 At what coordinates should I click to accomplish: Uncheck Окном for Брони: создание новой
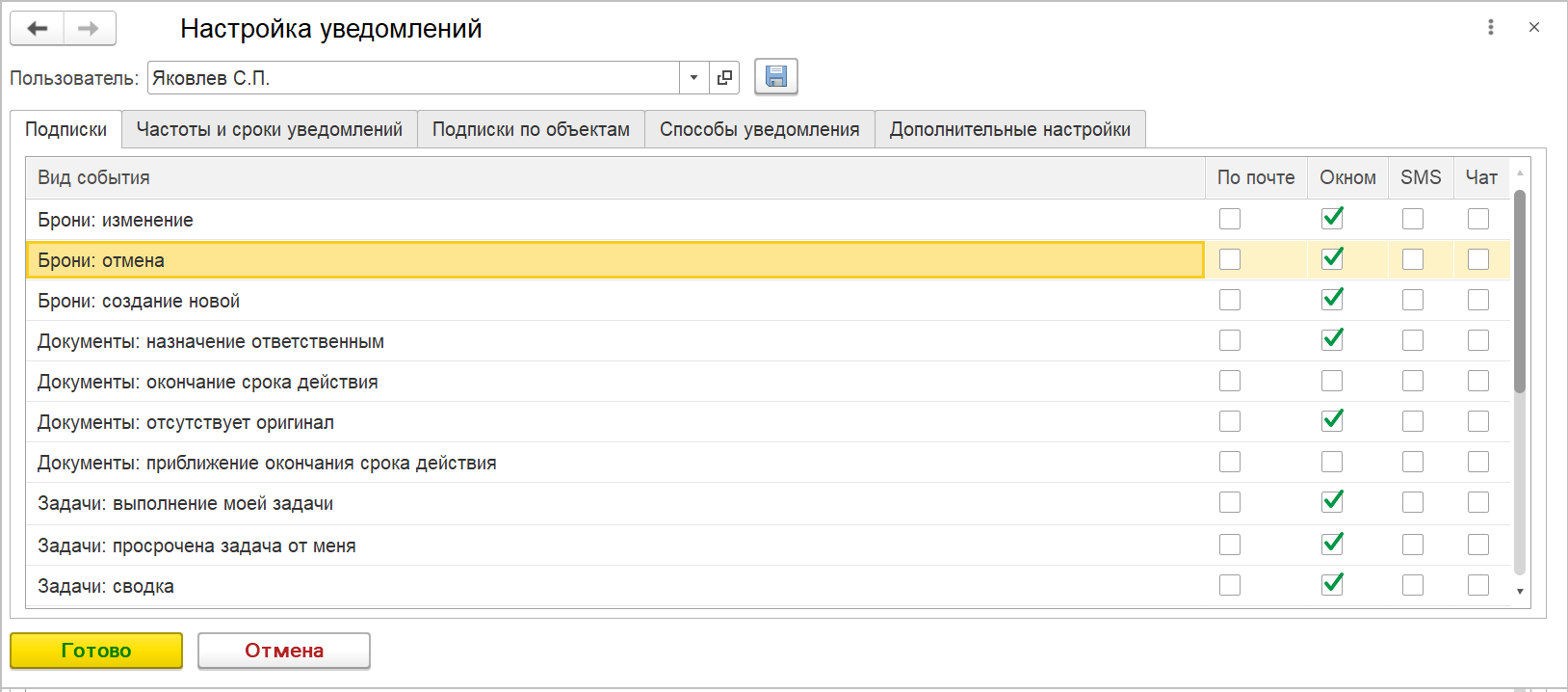[1332, 300]
